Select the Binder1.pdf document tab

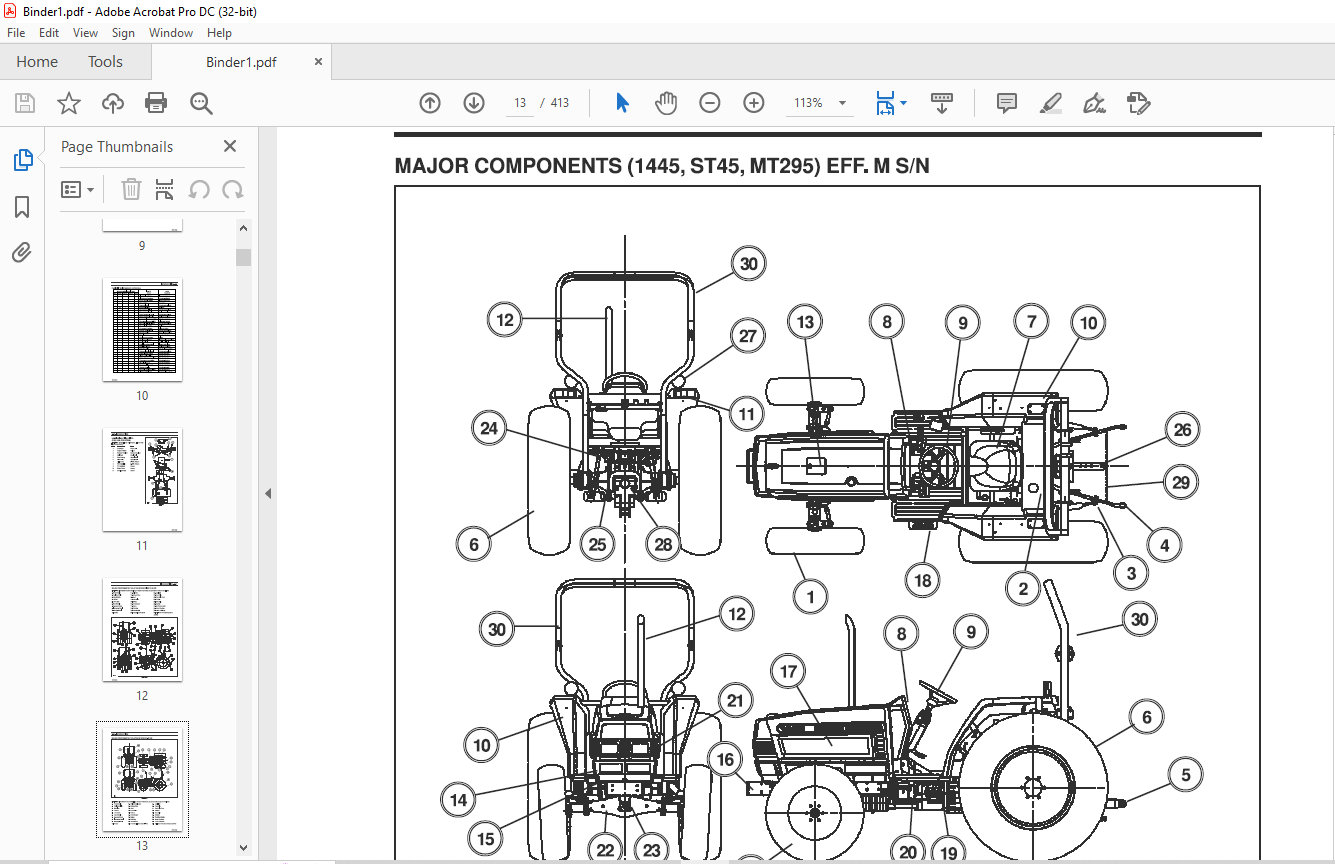pyautogui.click(x=241, y=62)
